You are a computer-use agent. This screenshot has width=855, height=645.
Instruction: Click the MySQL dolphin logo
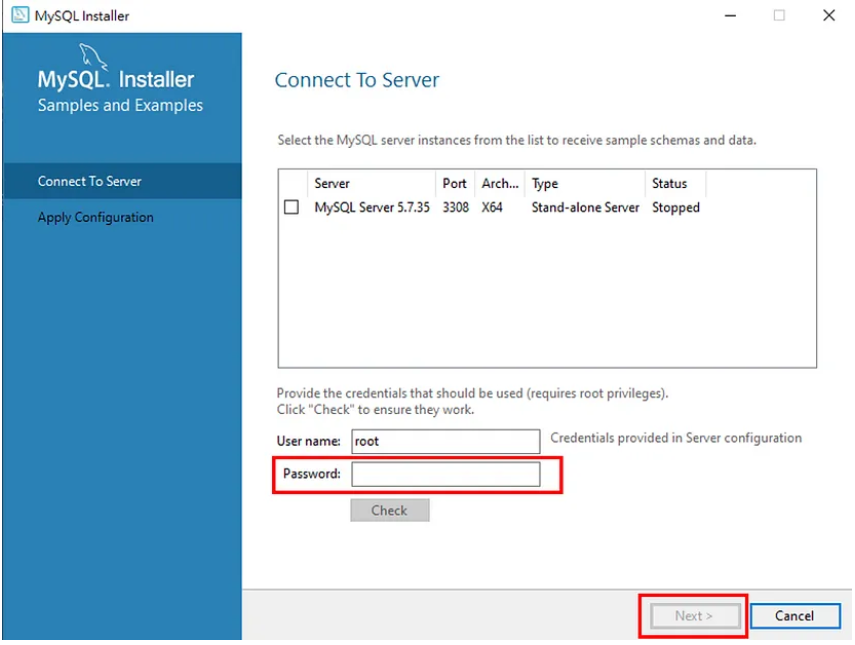93,57
